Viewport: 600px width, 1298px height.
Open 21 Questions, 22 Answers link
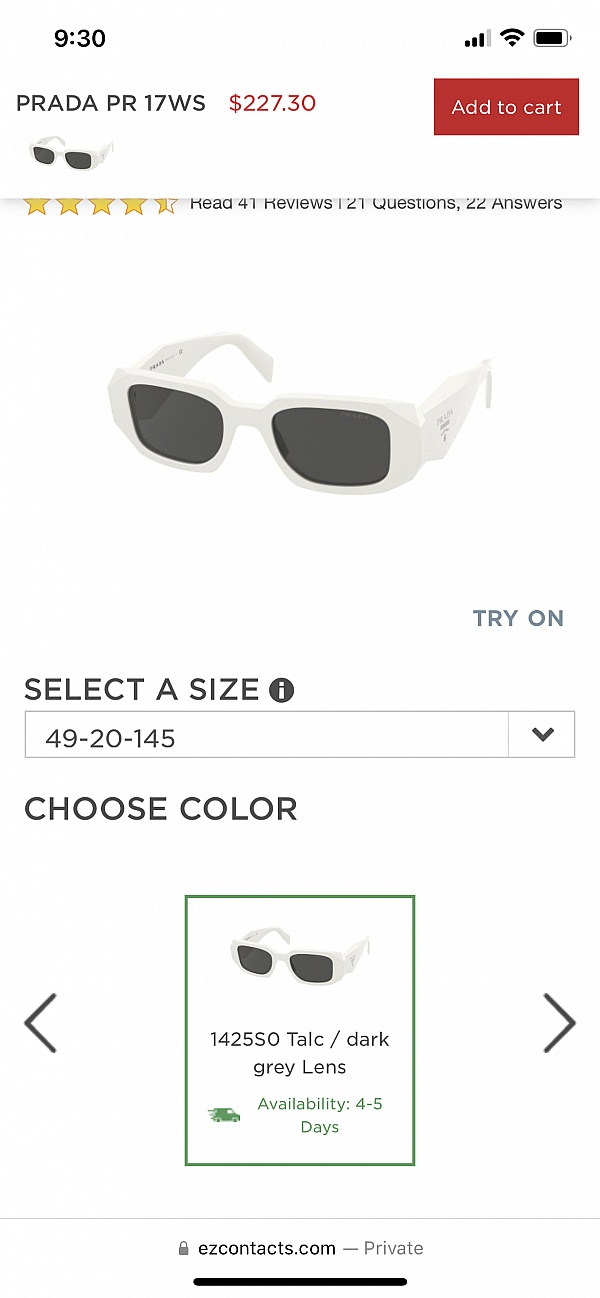pyautogui.click(x=454, y=203)
